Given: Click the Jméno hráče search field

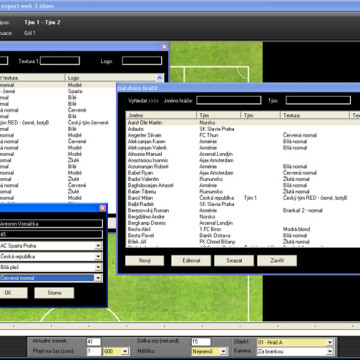Looking at the screenshot, I should [229, 100].
